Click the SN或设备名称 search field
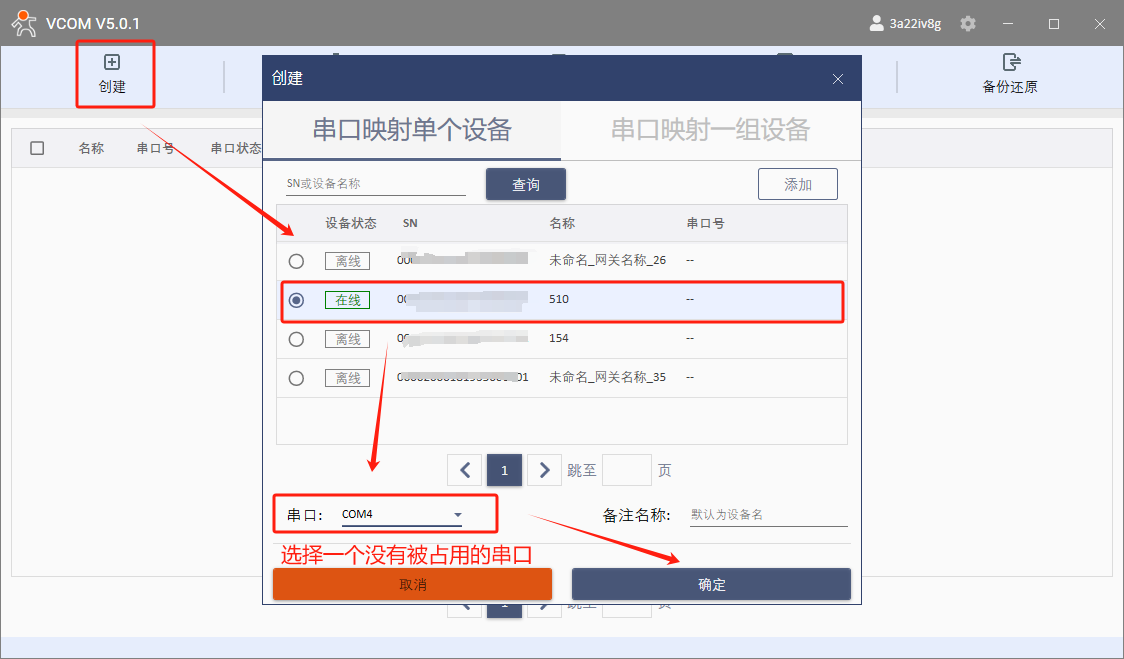The width and height of the screenshot is (1124, 659). [375, 184]
